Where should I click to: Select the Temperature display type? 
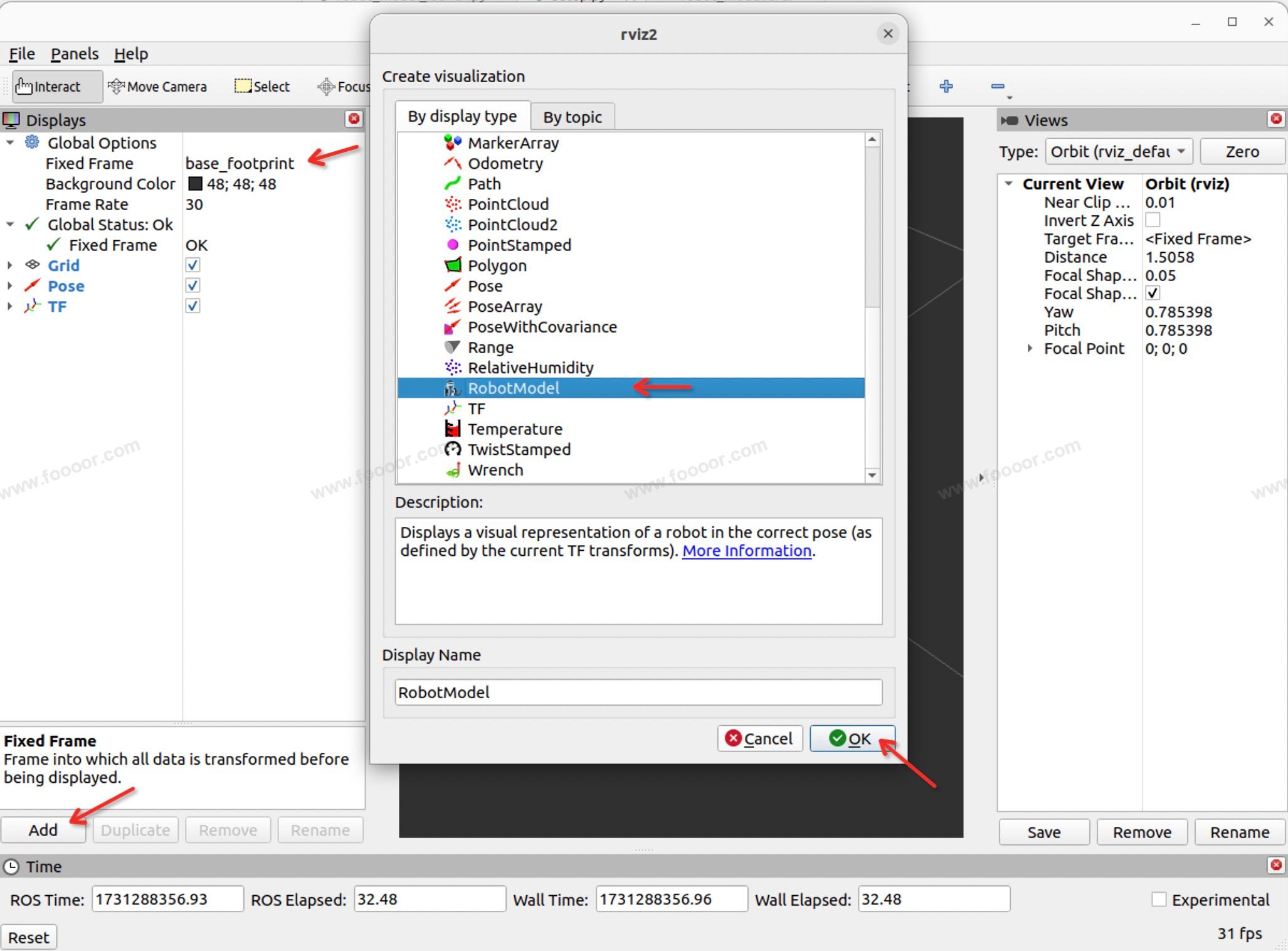[514, 429]
